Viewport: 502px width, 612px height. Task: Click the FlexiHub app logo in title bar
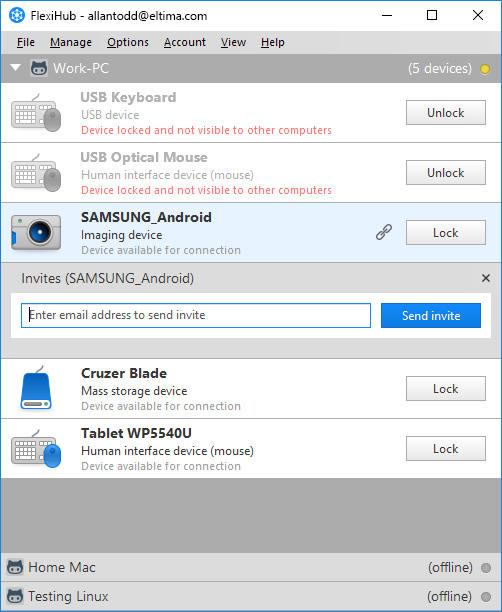[x=17, y=16]
